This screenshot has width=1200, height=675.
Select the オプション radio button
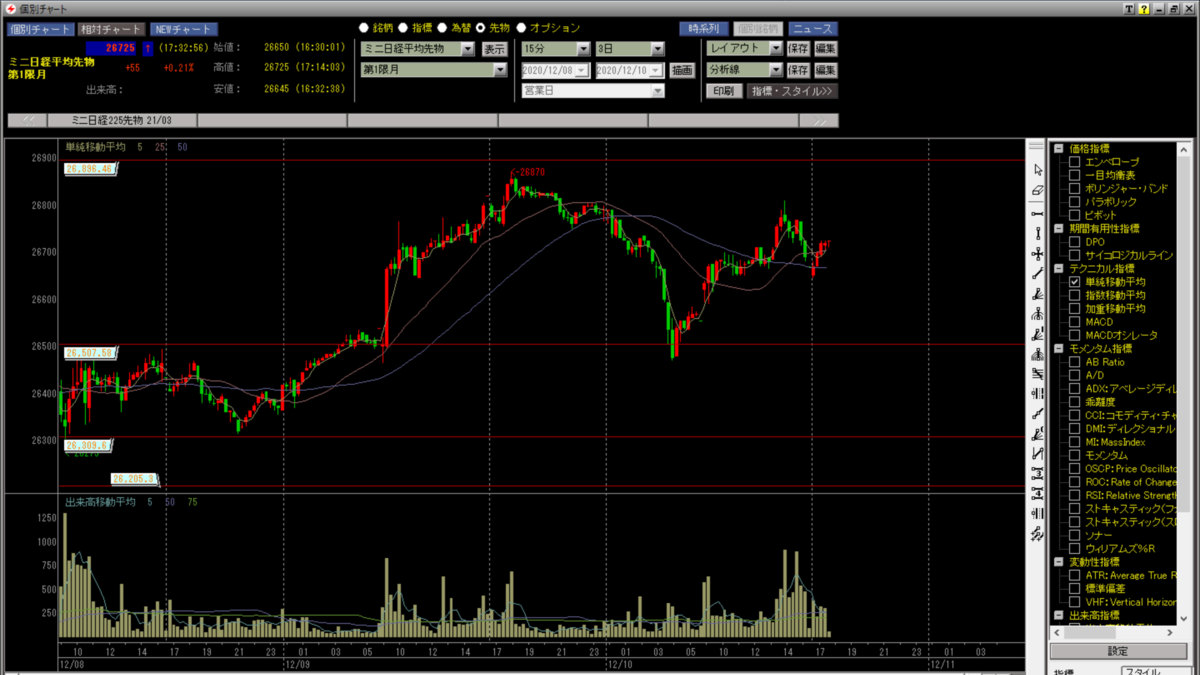click(x=521, y=28)
